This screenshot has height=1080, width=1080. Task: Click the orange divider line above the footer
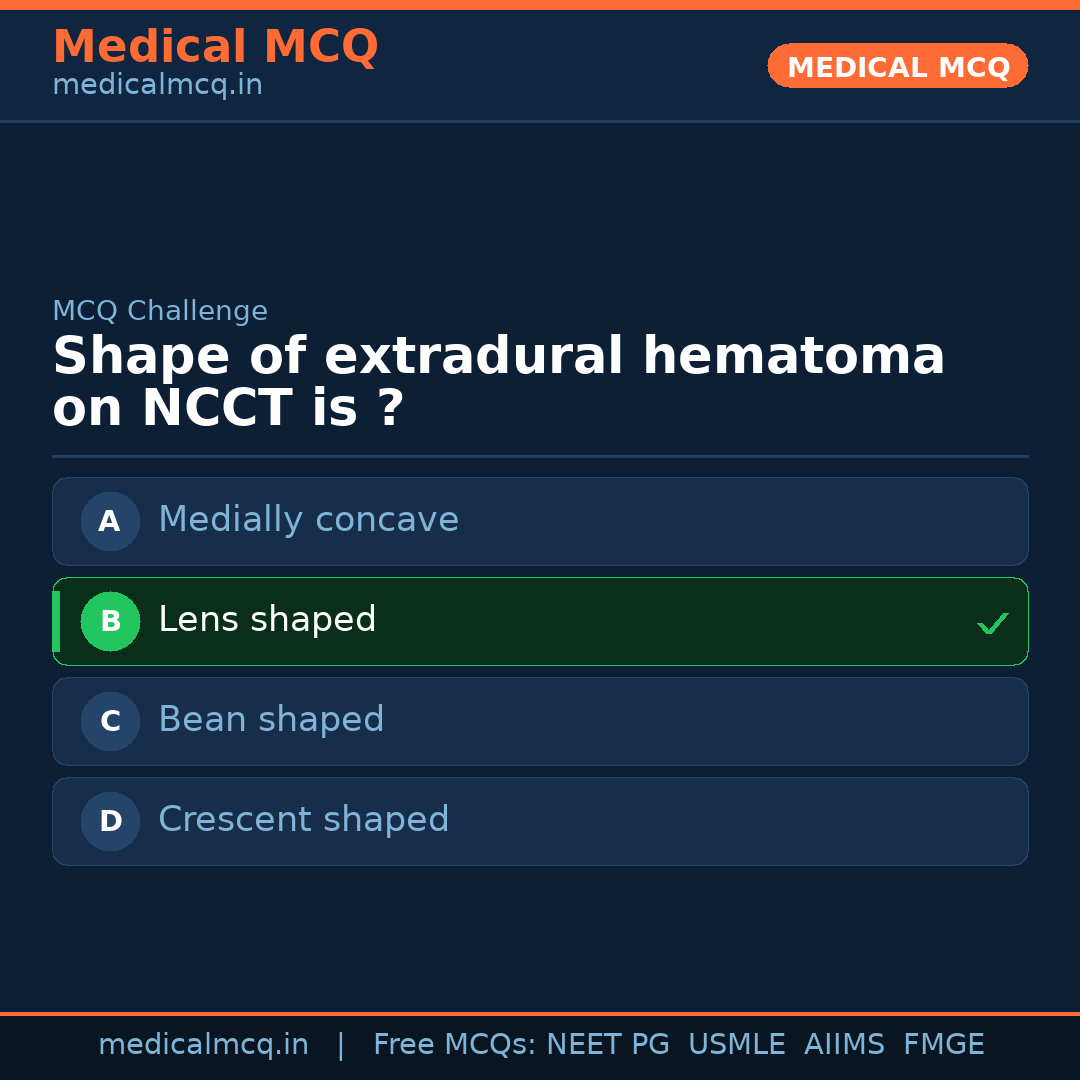coord(540,1012)
